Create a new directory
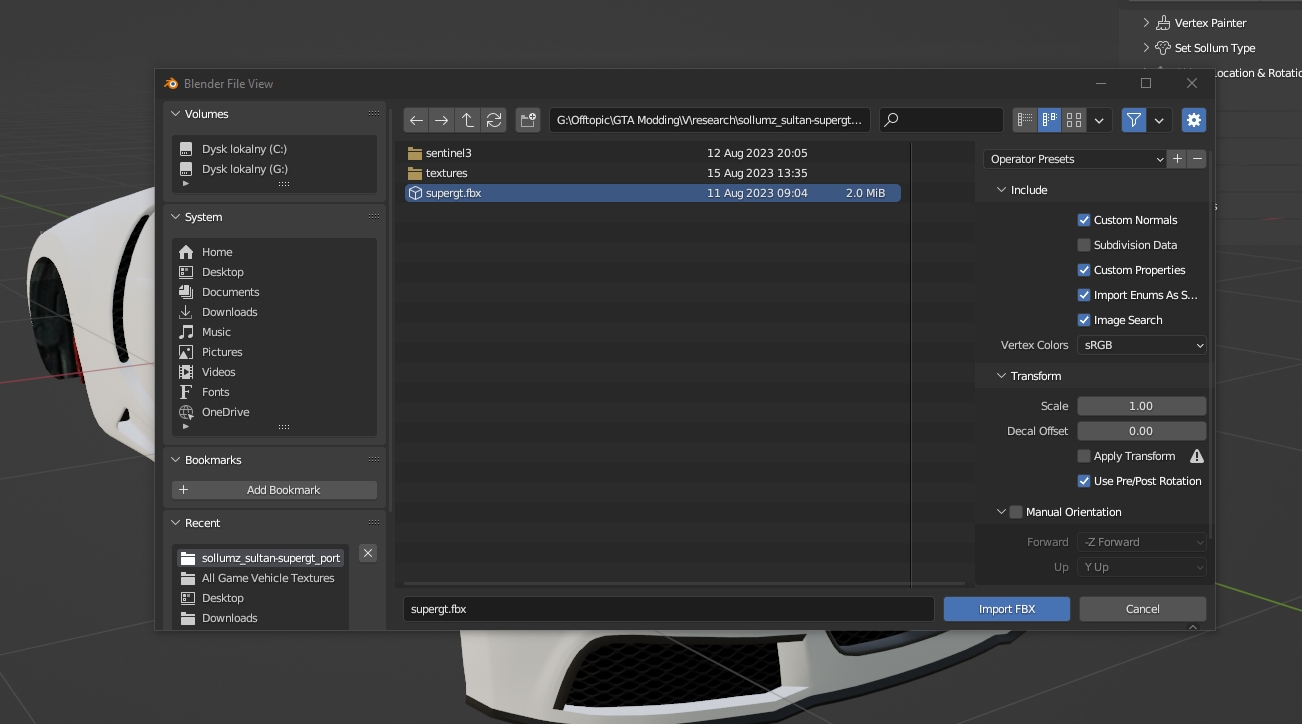 528,120
